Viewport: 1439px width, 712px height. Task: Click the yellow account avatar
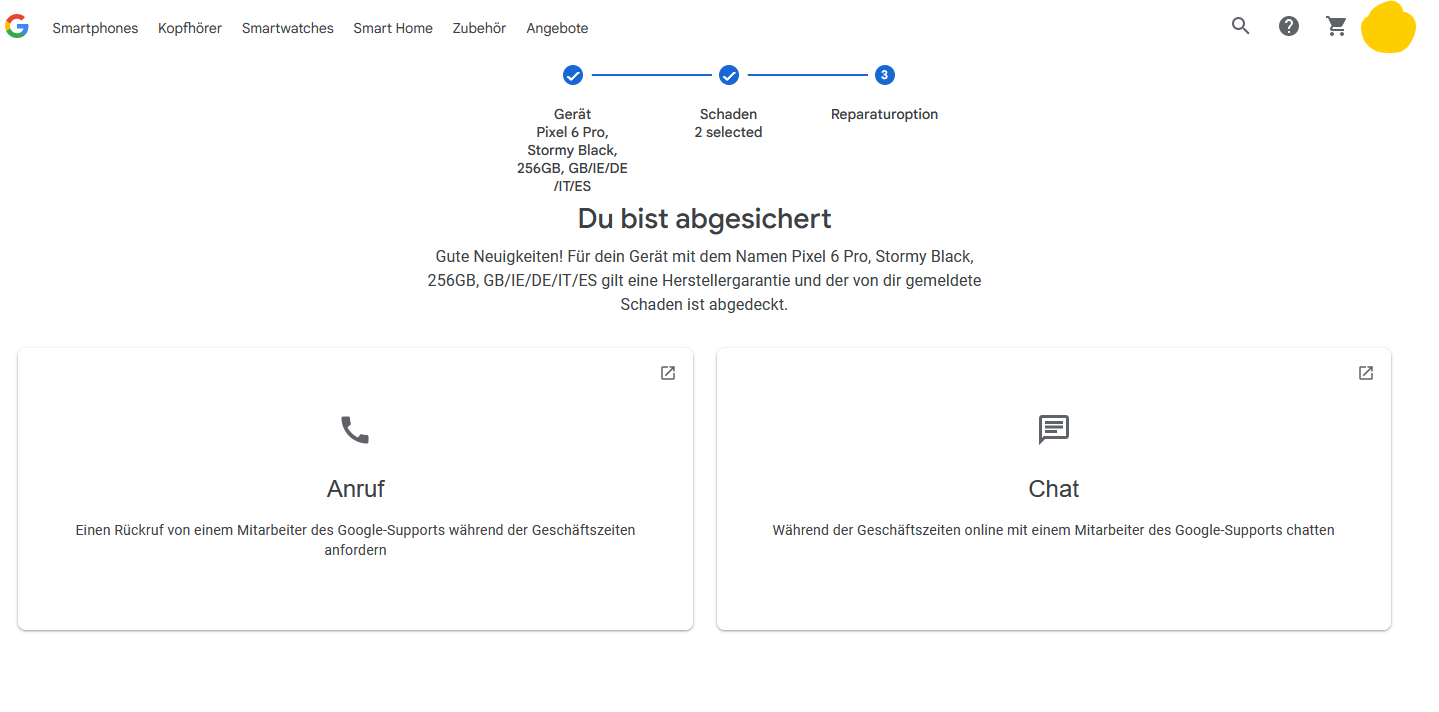[1388, 29]
